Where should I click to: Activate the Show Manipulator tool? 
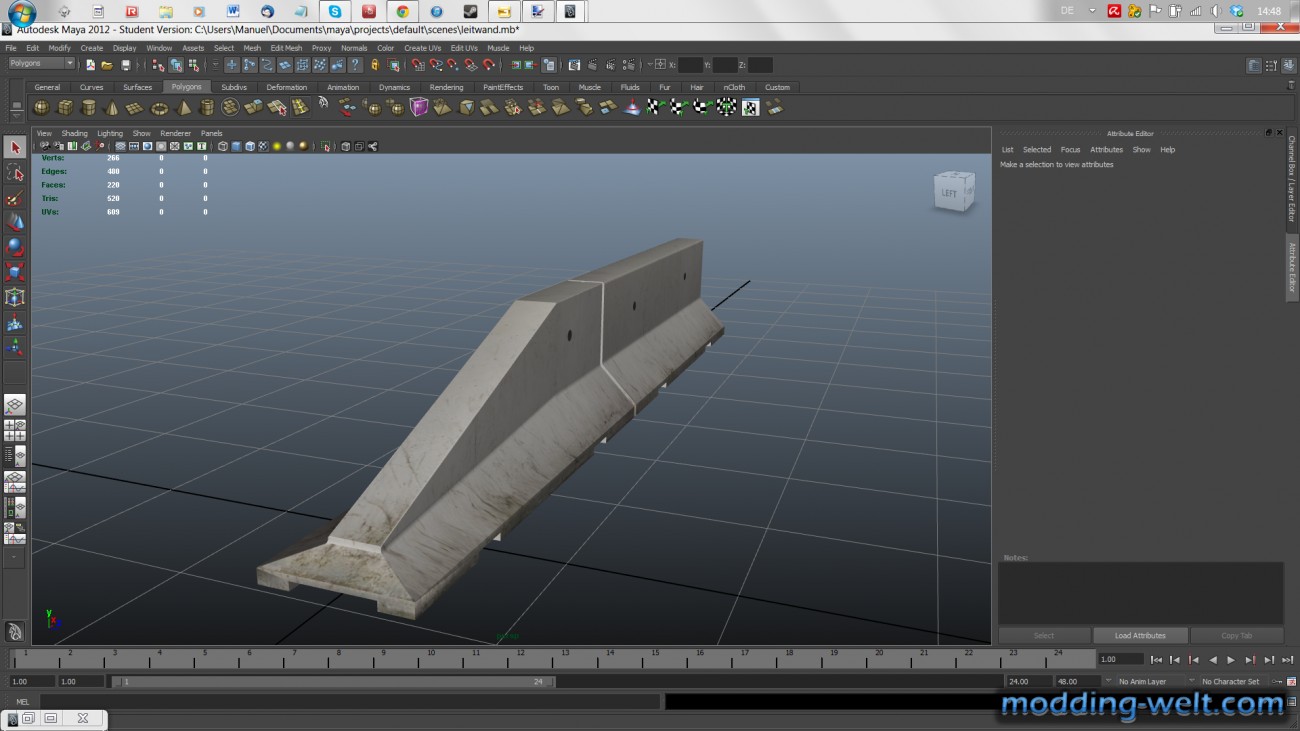[15, 347]
